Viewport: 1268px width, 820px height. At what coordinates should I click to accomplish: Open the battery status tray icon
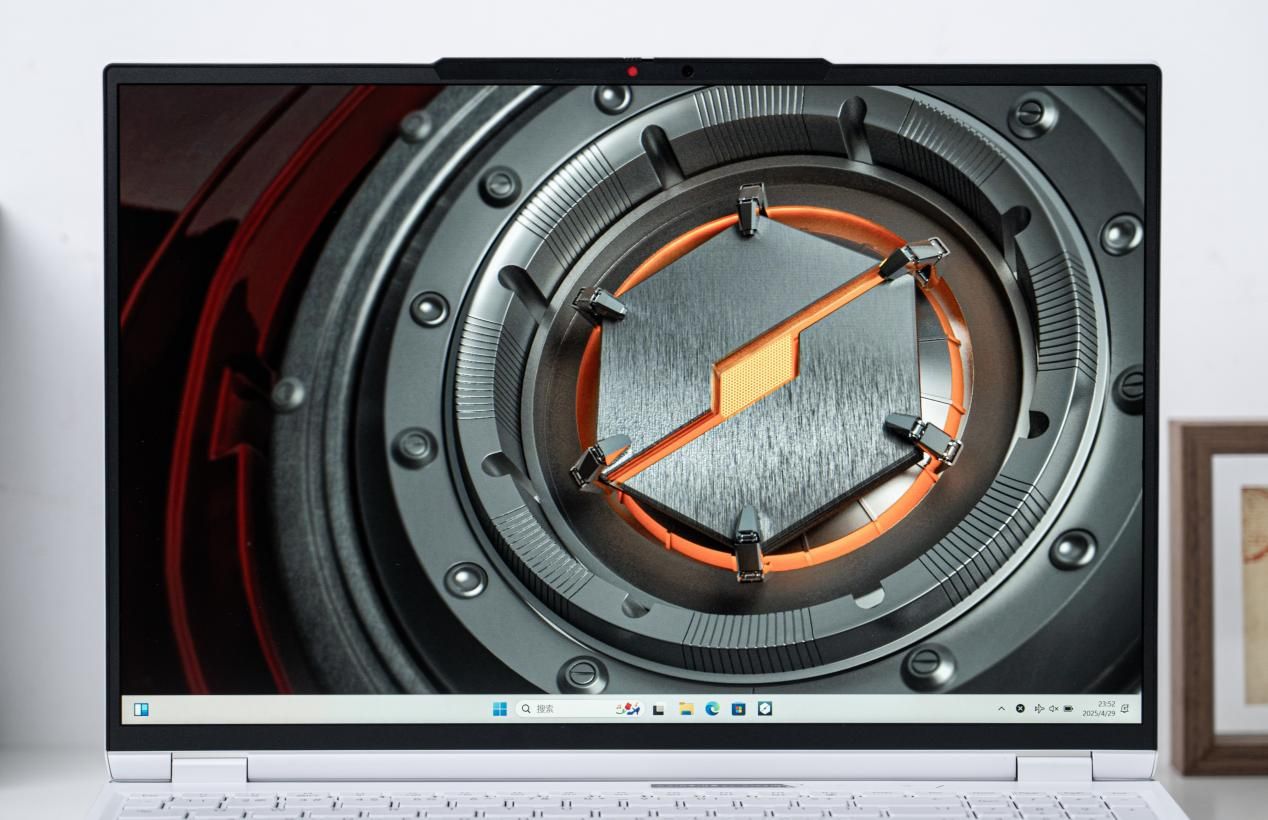tap(1068, 709)
